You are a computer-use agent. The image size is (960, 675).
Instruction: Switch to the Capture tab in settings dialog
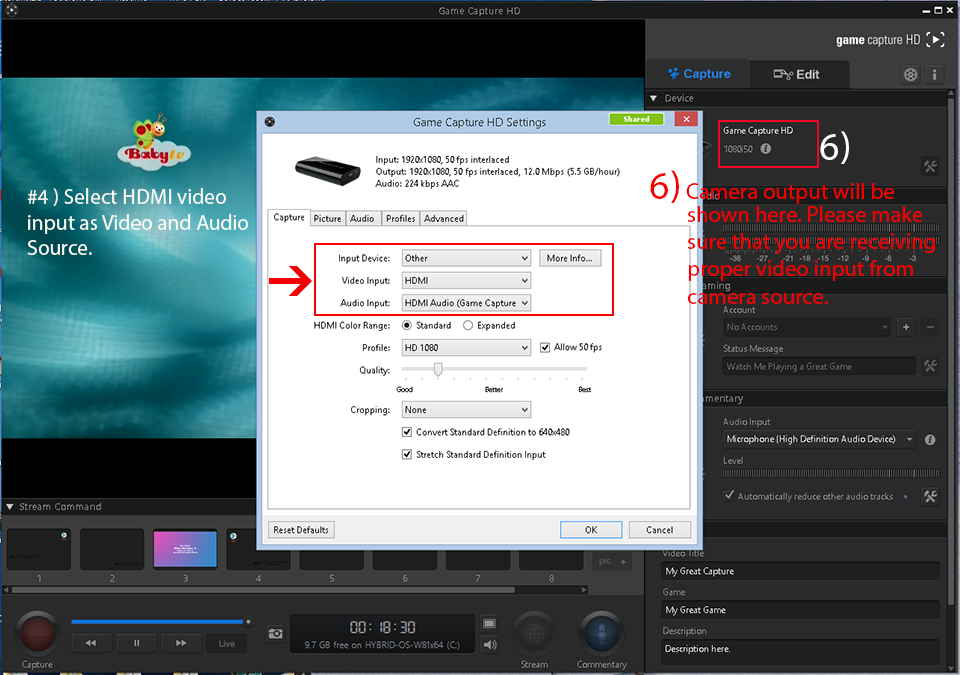288,217
